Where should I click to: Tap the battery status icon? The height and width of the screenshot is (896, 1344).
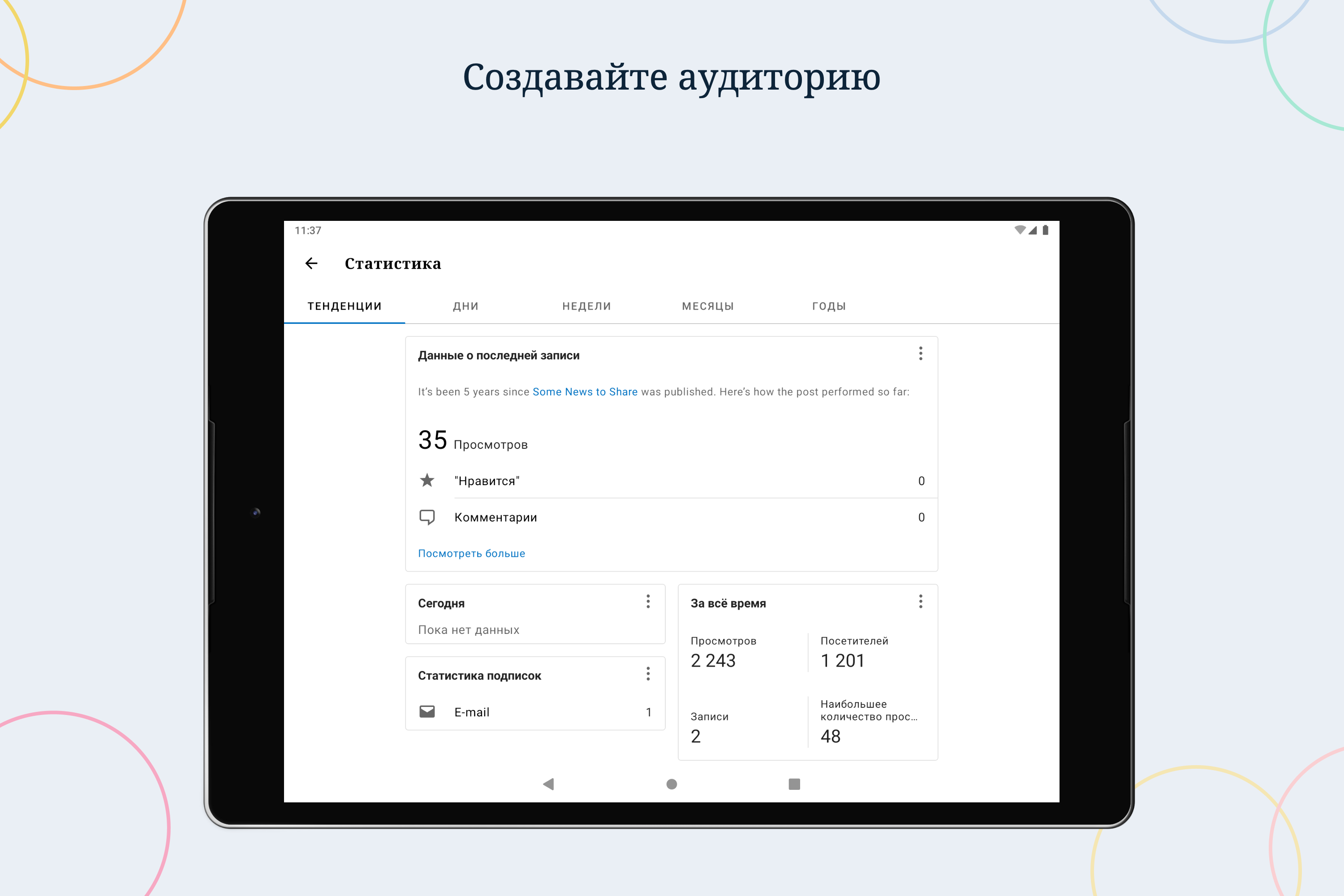pos(1045,230)
